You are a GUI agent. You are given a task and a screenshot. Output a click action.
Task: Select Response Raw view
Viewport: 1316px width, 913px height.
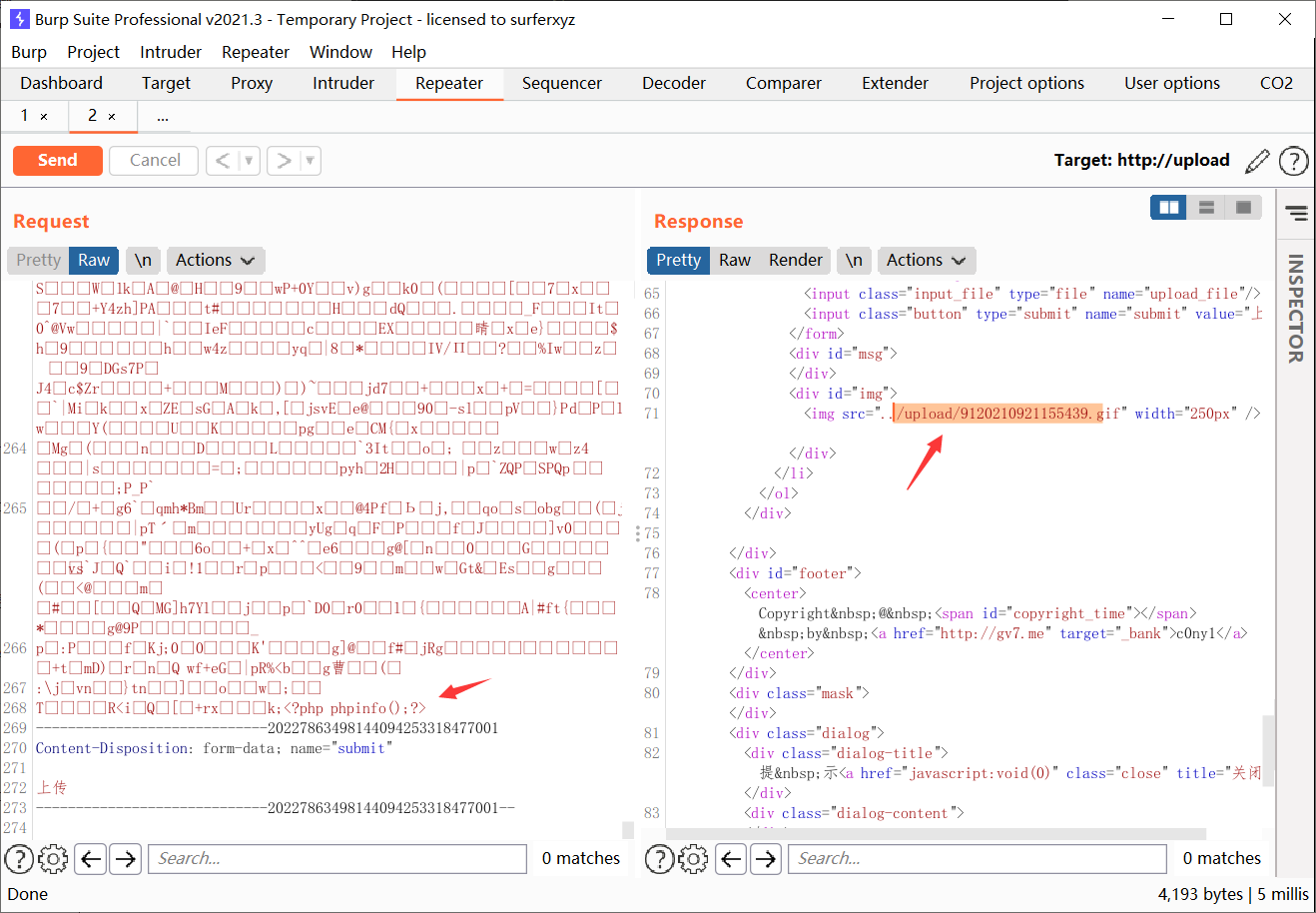click(735, 260)
